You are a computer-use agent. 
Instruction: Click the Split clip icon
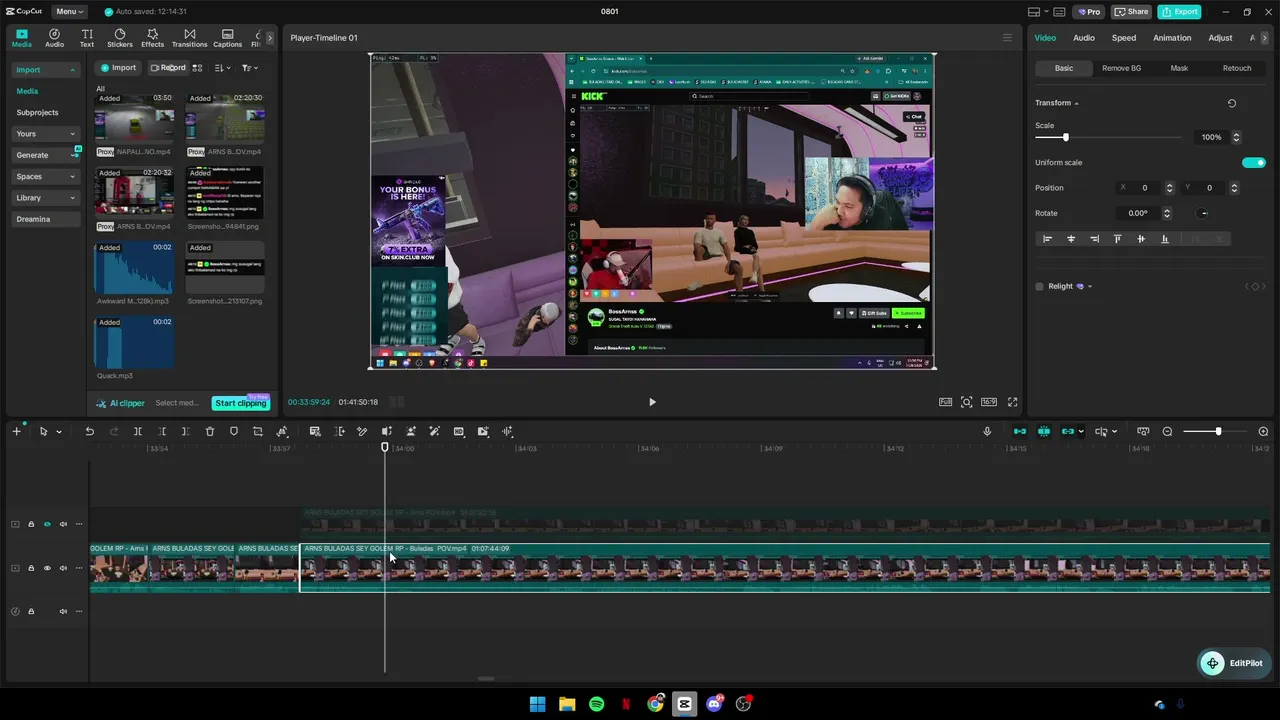[x=138, y=431]
